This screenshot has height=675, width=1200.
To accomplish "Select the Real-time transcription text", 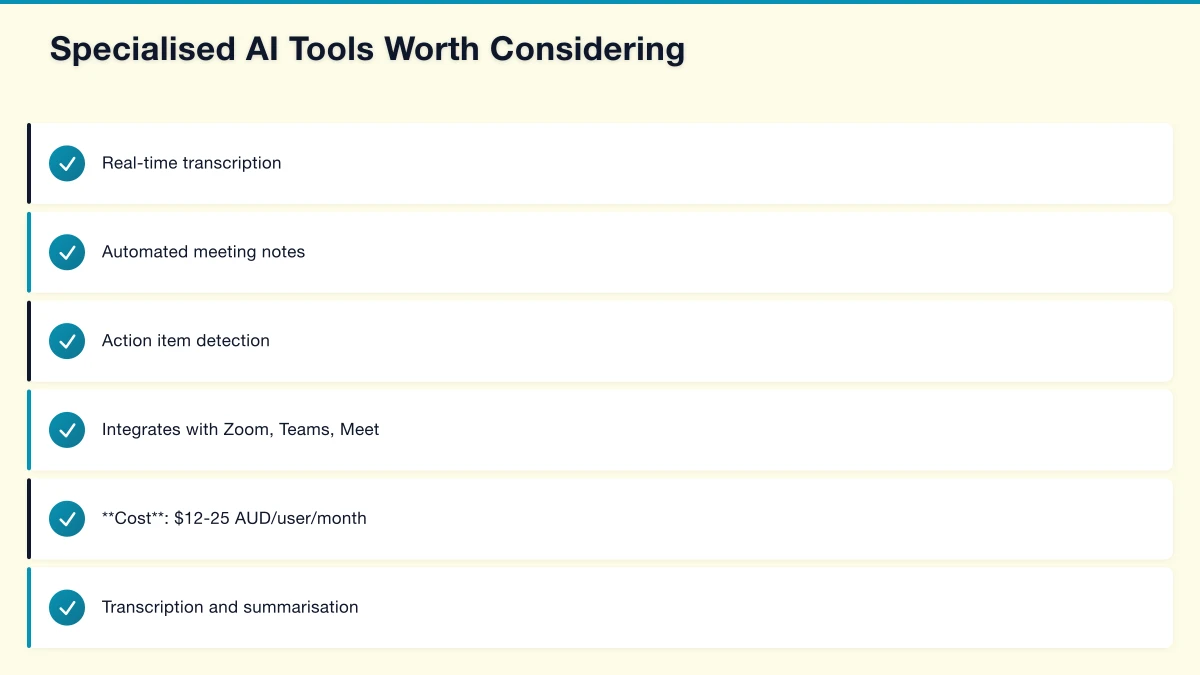I will [x=191, y=163].
